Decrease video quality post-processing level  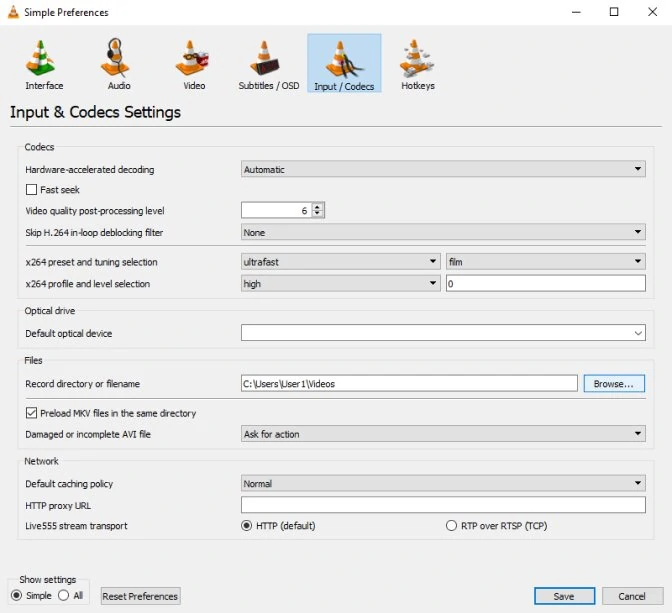click(318, 213)
